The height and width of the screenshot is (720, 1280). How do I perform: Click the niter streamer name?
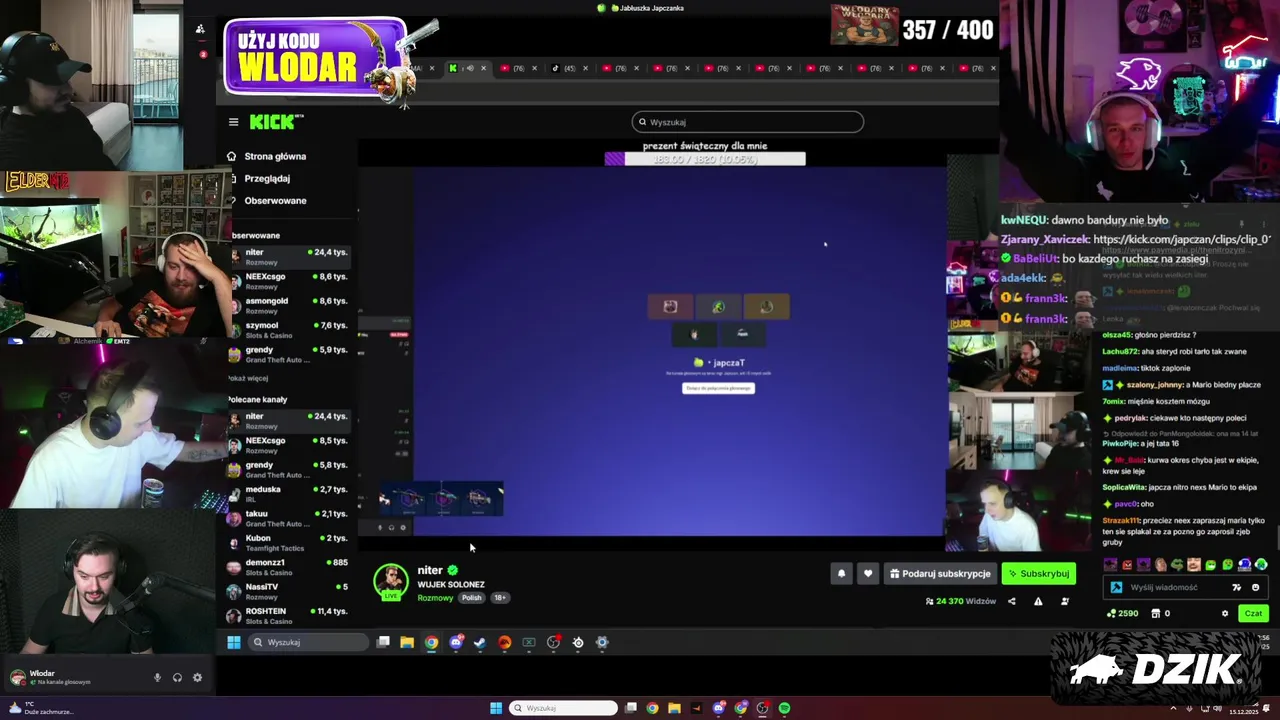point(430,570)
